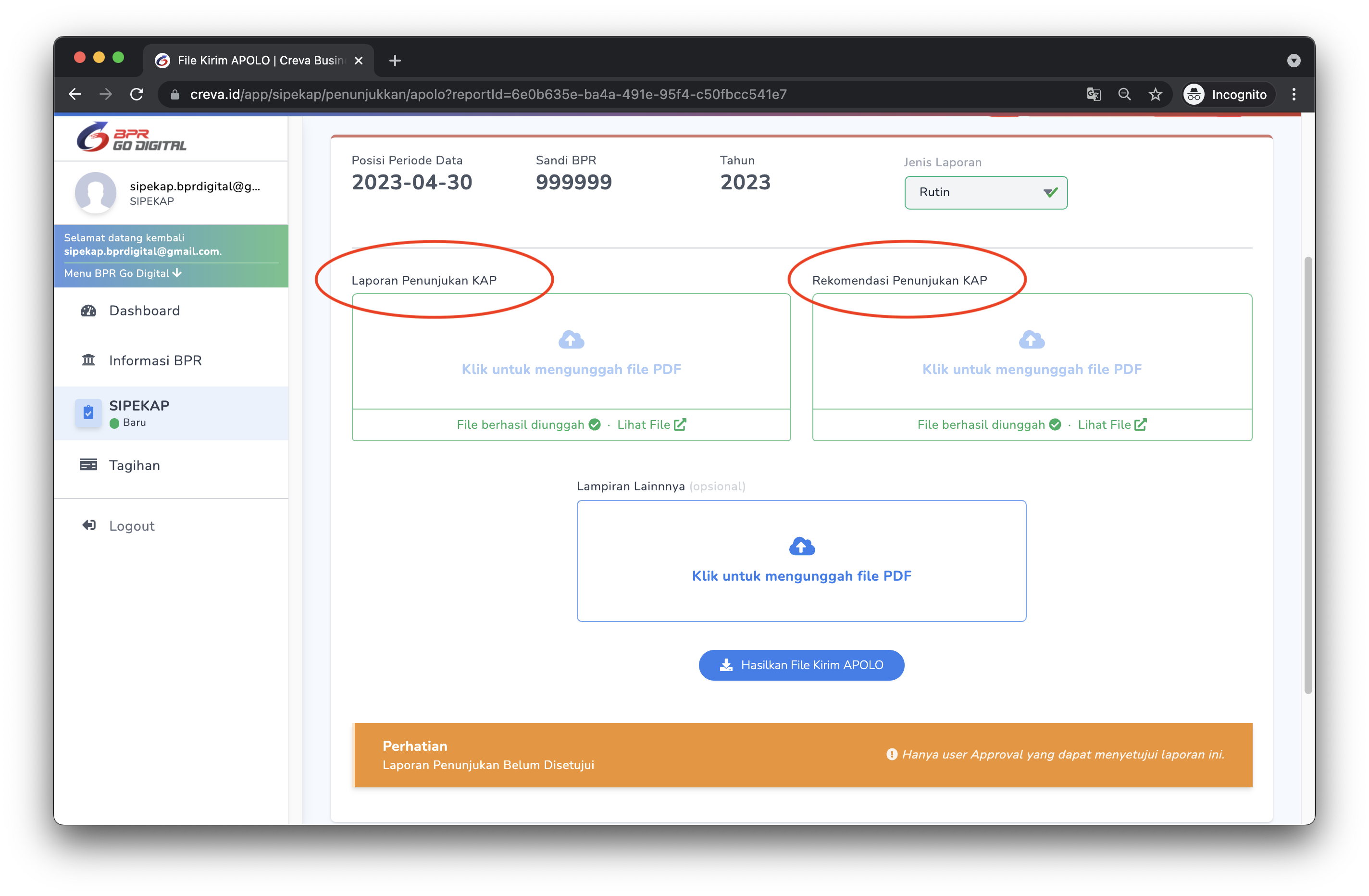
Task: Open the Tagihan menu item
Action: click(x=172, y=465)
